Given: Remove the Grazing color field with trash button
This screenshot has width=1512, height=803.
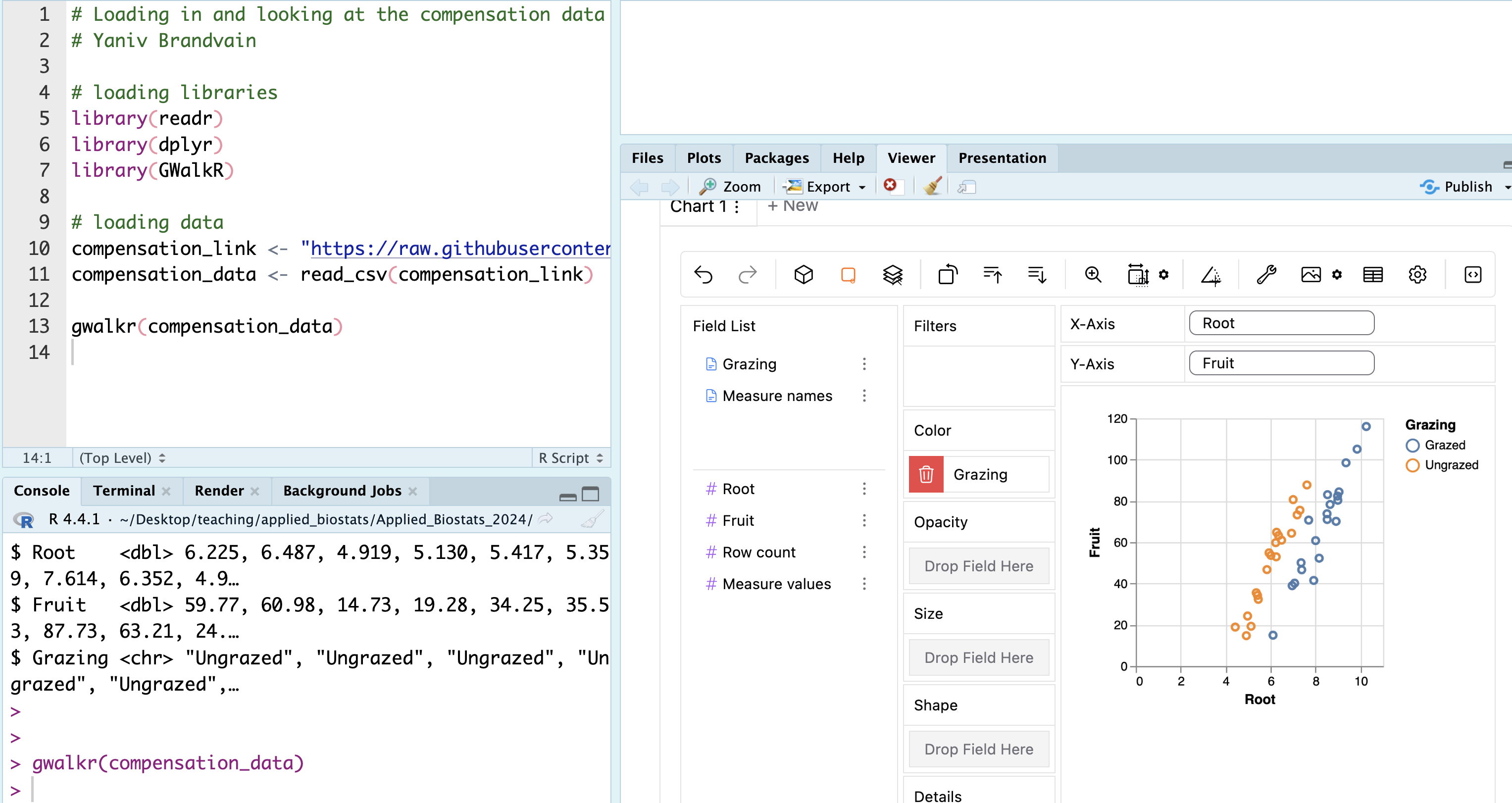Looking at the screenshot, I should [x=926, y=474].
